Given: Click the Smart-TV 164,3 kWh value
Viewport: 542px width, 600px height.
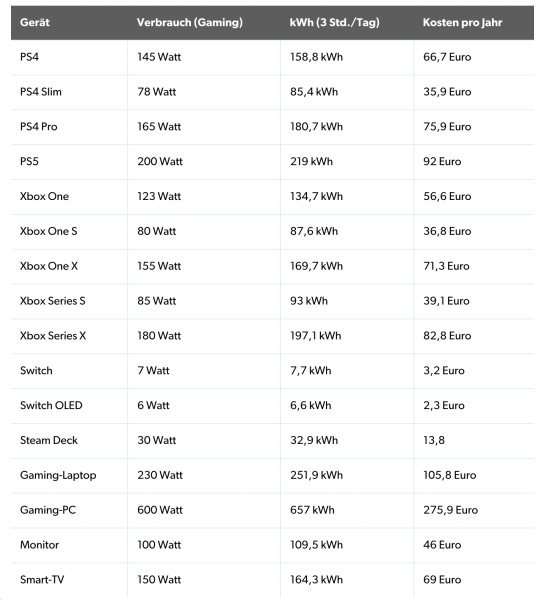Looking at the screenshot, I should [316, 580].
